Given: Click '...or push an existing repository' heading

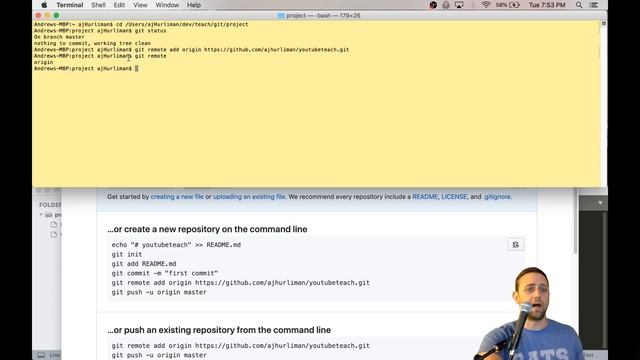Looking at the screenshot, I should click(x=219, y=330).
